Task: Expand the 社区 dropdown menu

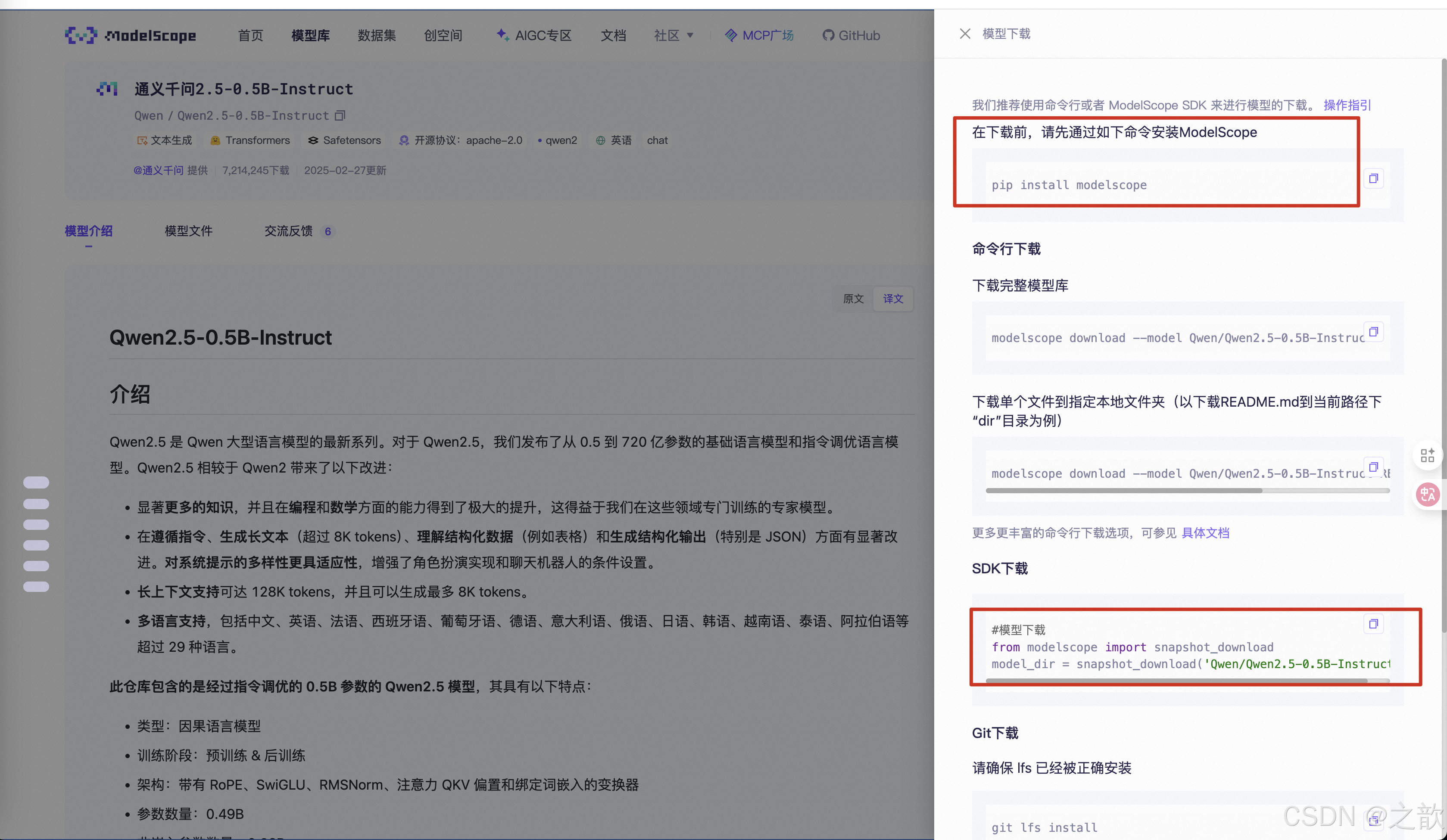Action: click(674, 36)
